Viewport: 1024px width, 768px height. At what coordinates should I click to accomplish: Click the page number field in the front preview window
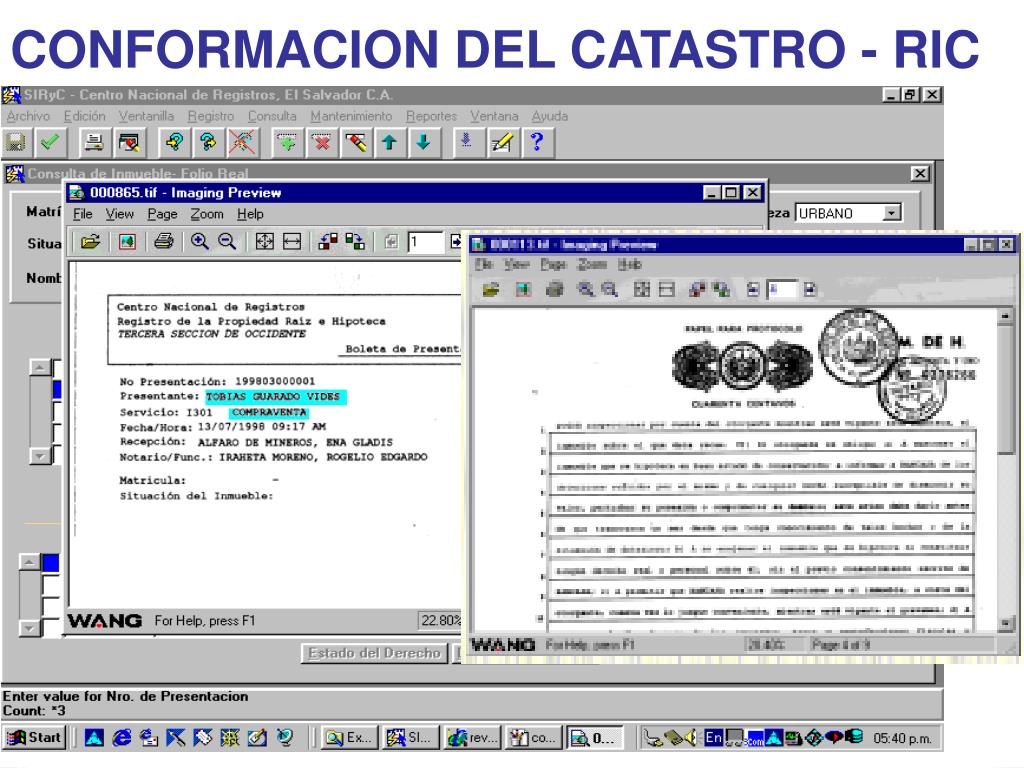[781, 289]
